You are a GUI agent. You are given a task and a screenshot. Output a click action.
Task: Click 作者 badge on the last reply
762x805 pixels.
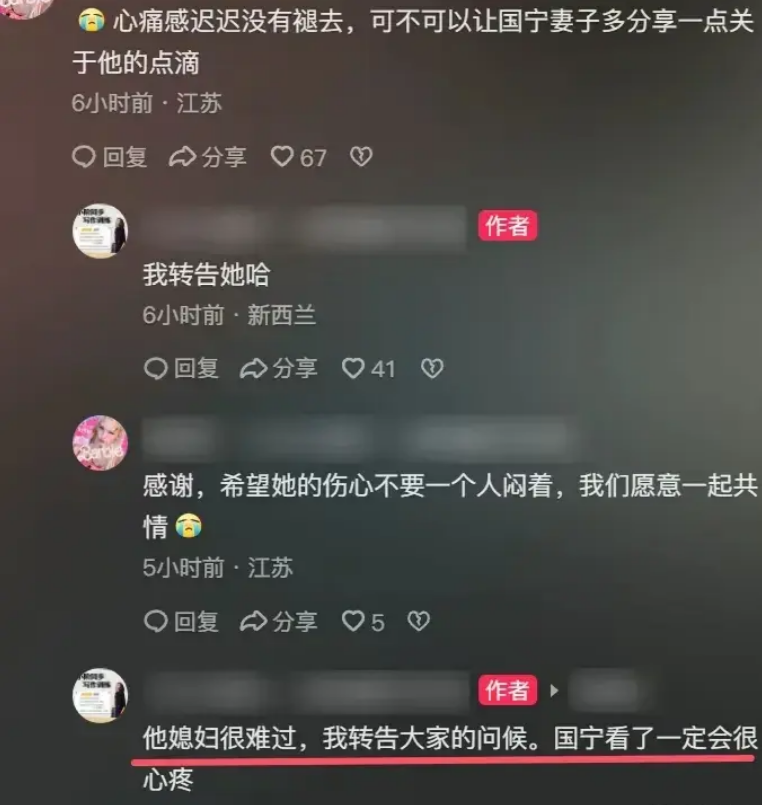point(507,690)
